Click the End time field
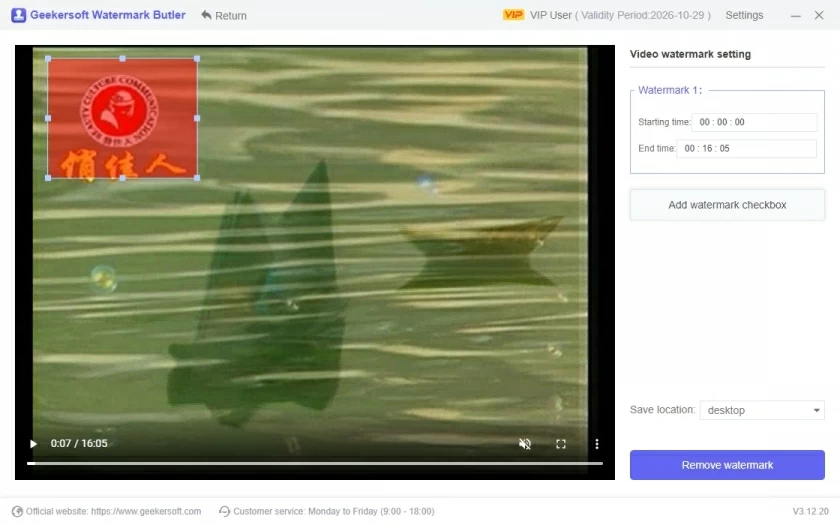The height and width of the screenshot is (525, 840). coord(746,148)
